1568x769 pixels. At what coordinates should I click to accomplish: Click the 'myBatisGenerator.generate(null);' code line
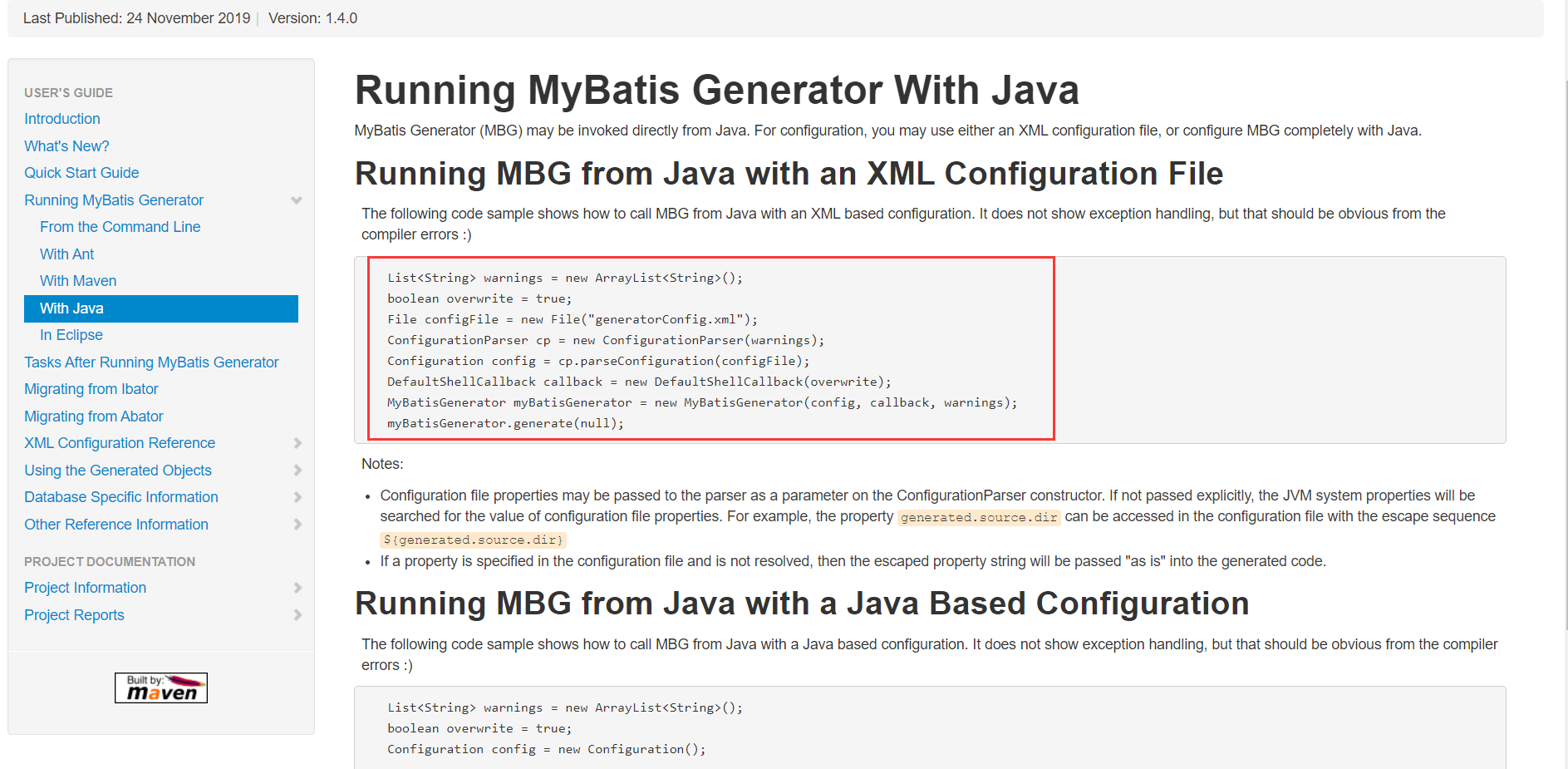pos(505,423)
